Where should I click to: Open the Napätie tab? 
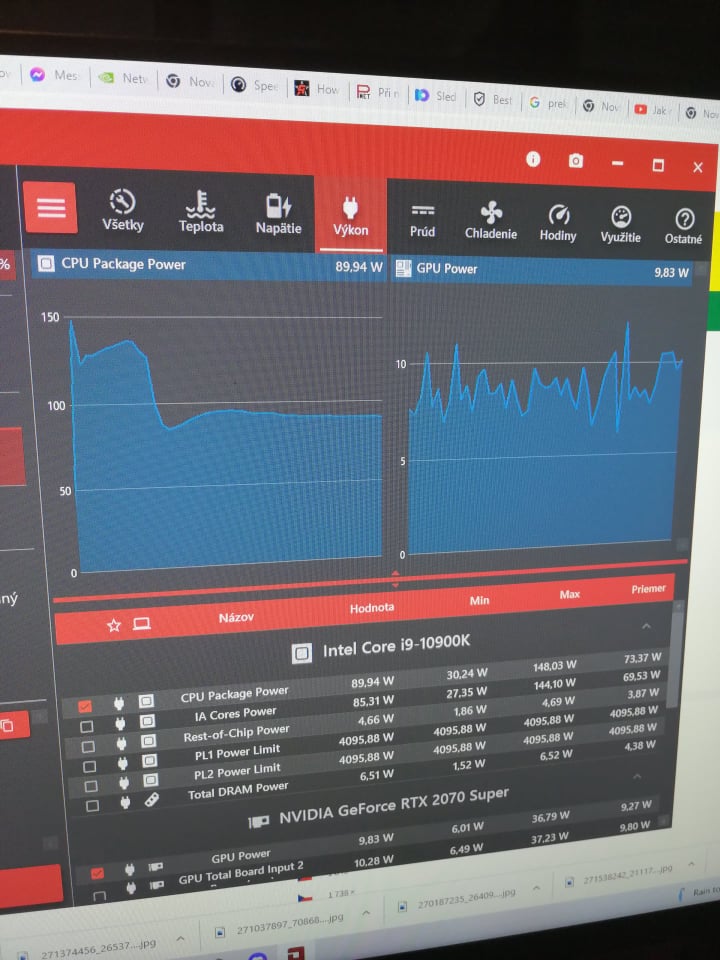click(279, 213)
